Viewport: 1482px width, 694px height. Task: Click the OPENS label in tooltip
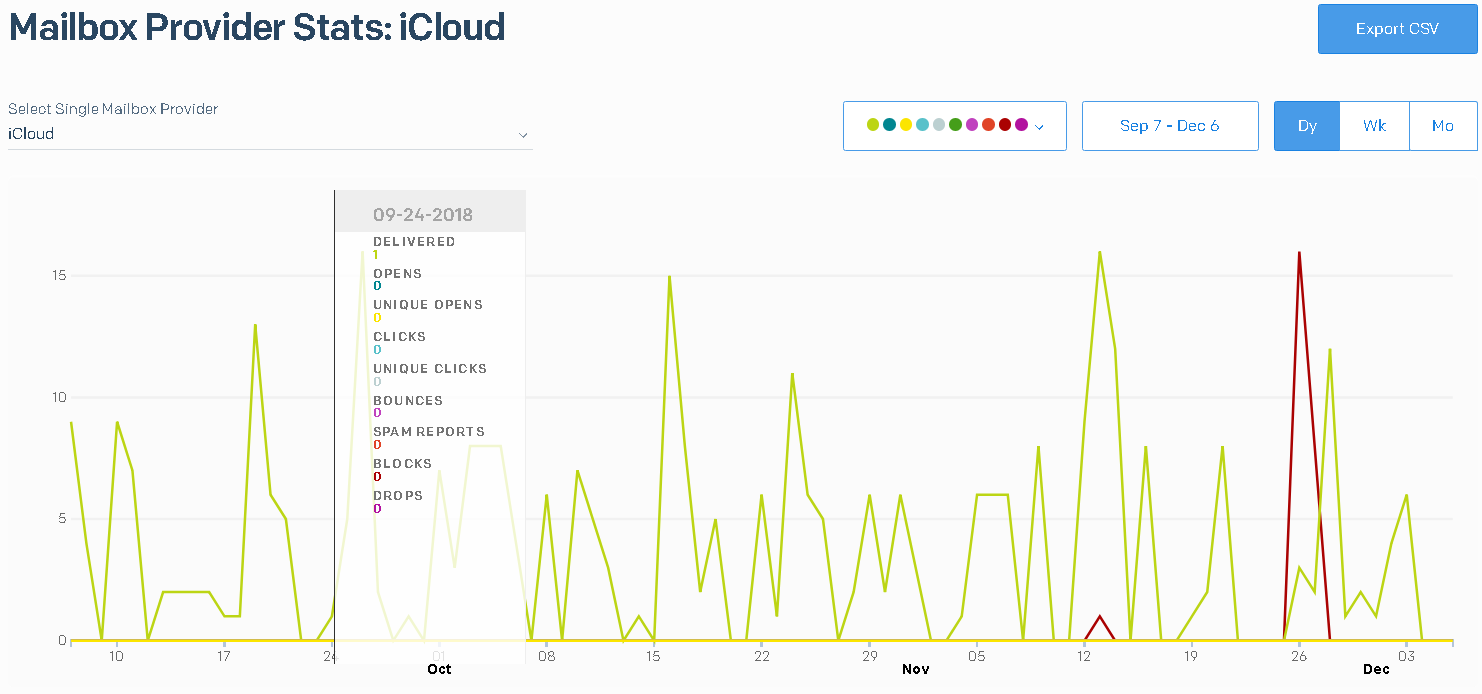397,274
